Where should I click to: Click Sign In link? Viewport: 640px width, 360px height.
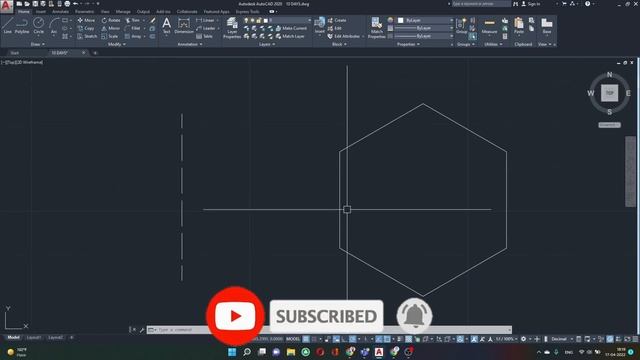pos(531,4)
